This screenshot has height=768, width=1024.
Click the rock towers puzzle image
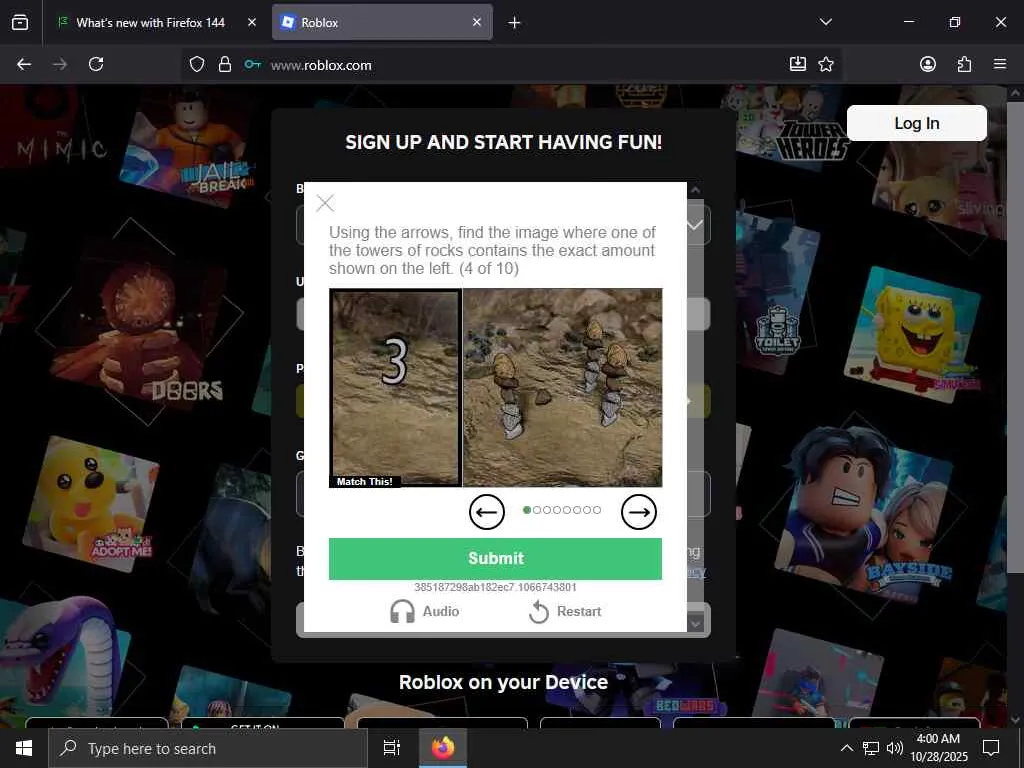(562, 387)
